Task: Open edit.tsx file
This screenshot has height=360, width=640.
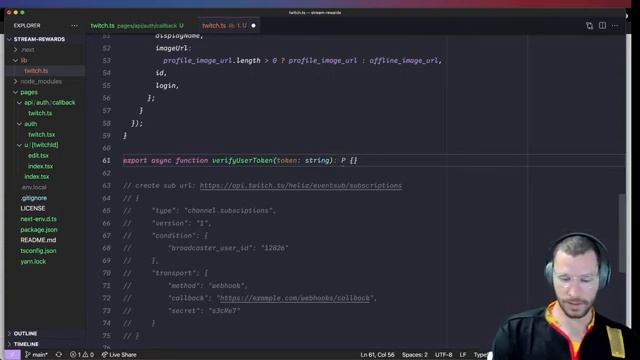Action: tap(38, 156)
